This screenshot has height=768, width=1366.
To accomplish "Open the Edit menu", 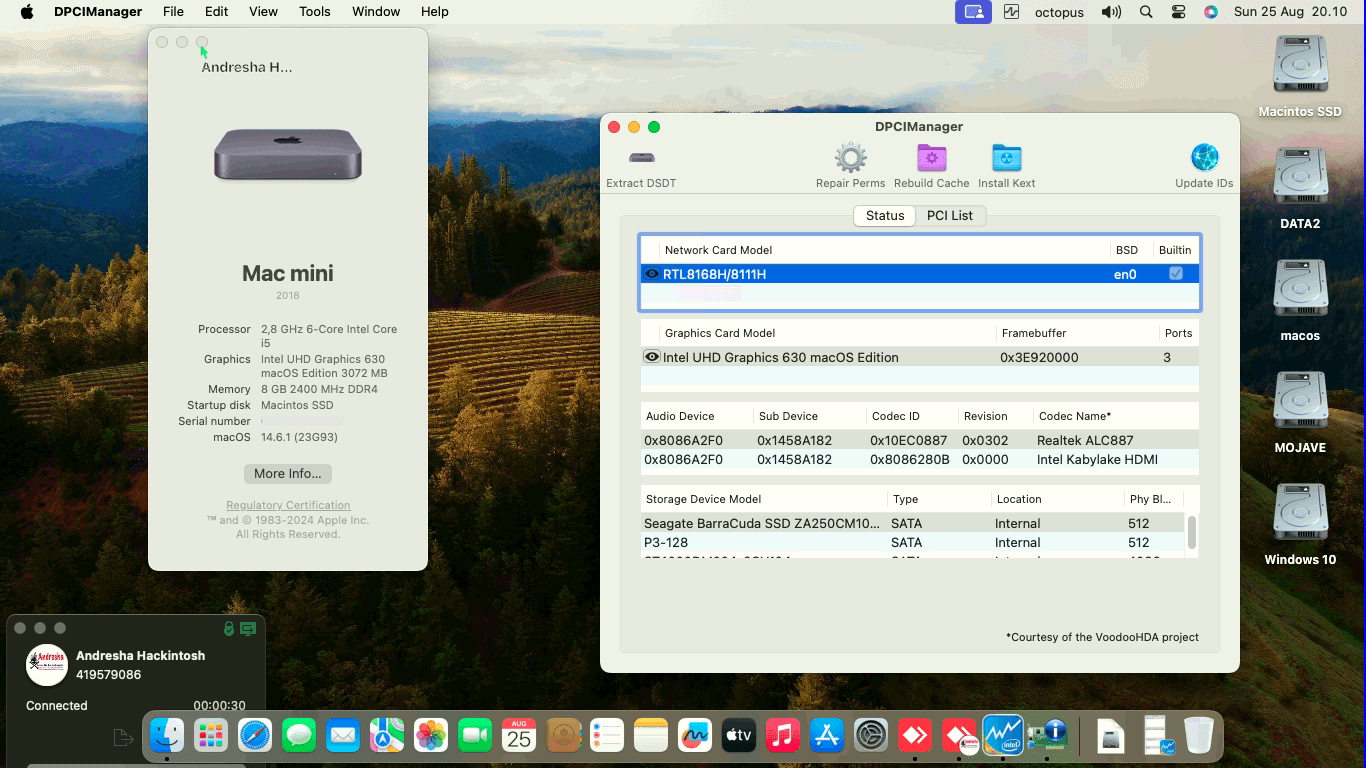I will (216, 12).
